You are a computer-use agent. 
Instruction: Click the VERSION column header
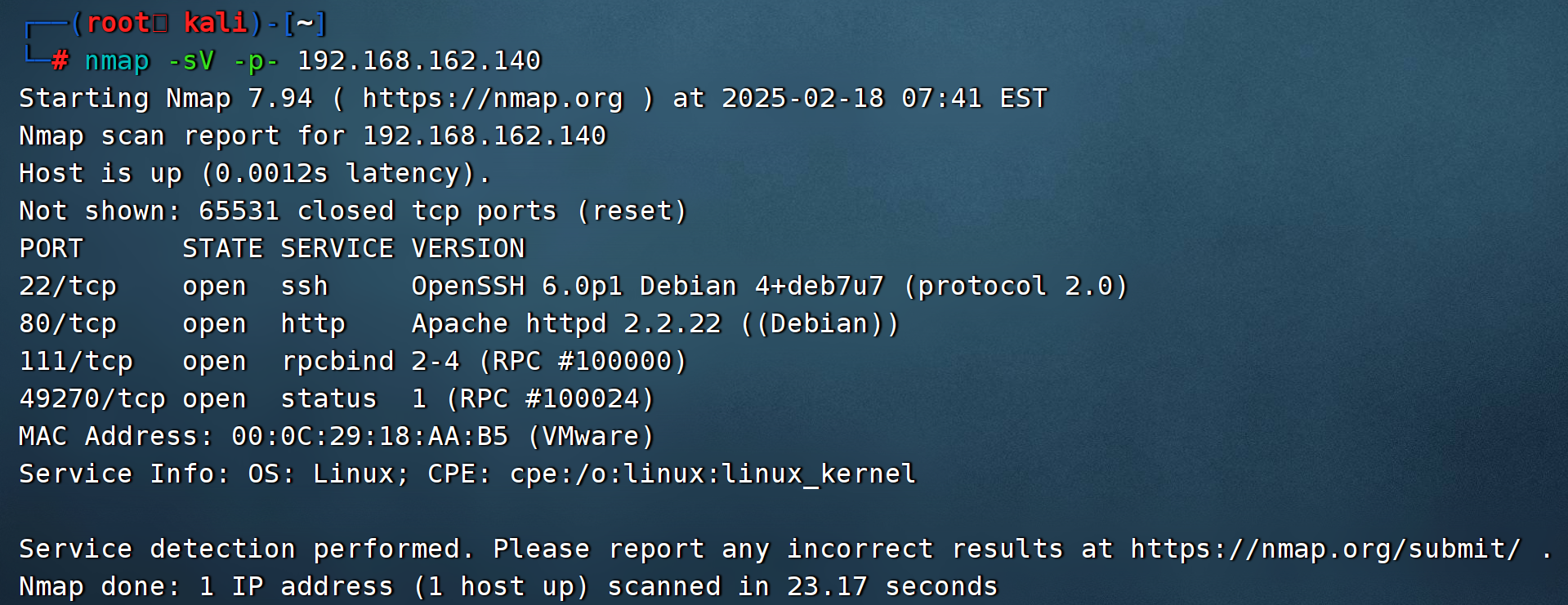pyautogui.click(x=468, y=249)
